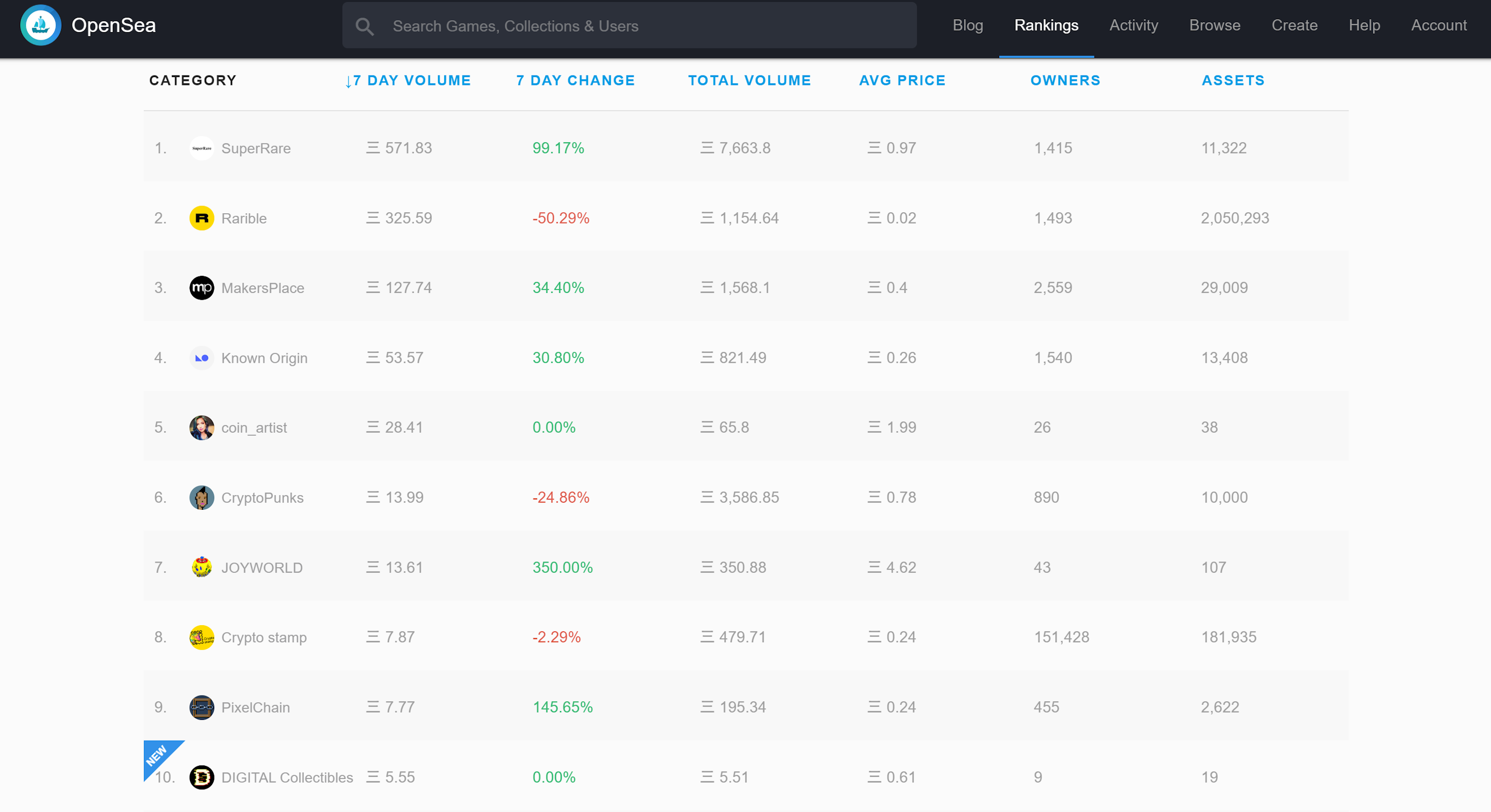Viewport: 1491px width, 812px height.
Task: Open the SuperRare collection link
Action: click(x=256, y=148)
